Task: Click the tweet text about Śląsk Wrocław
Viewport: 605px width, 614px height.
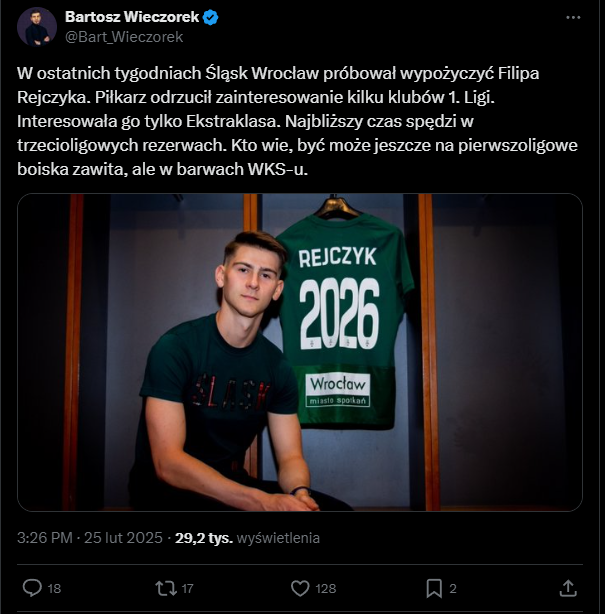Action: pos(300,122)
